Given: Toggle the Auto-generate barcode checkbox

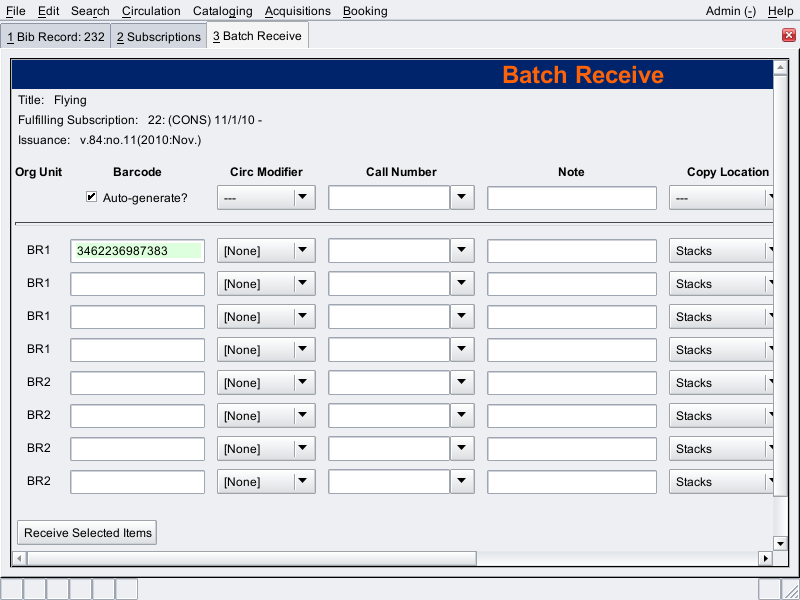Looking at the screenshot, I should point(92,198).
